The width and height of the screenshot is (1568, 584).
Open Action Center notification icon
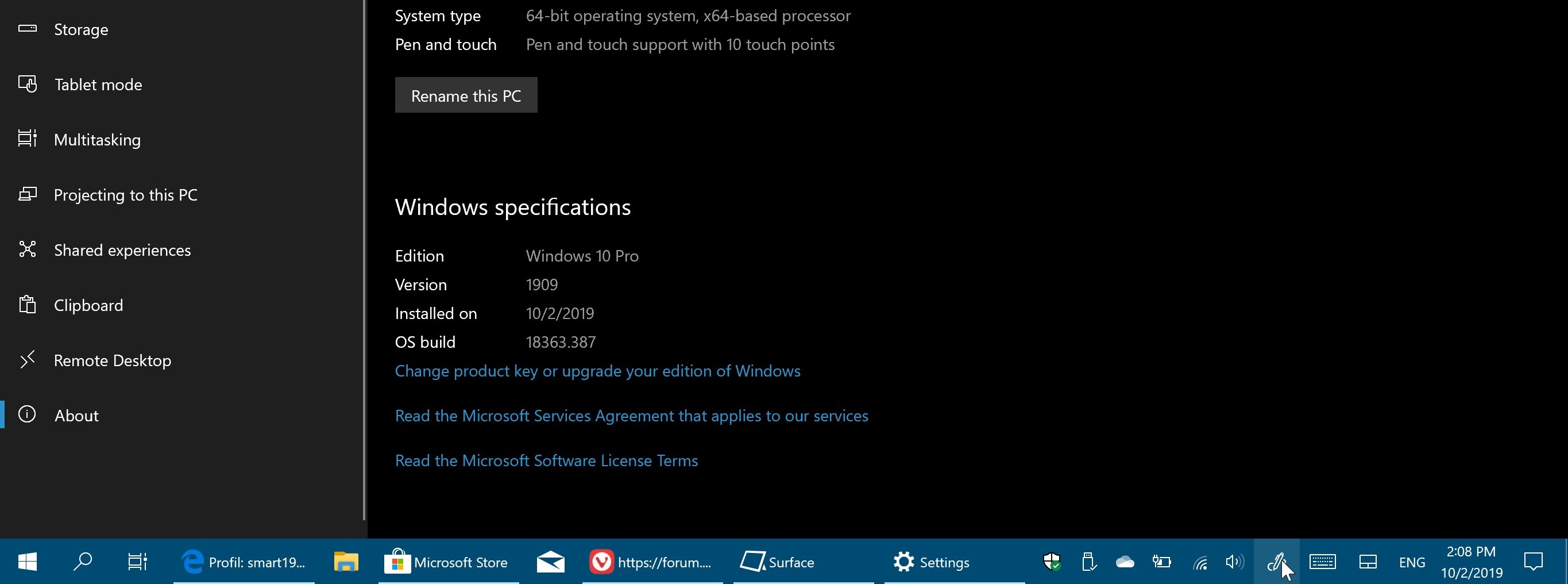[1533, 562]
